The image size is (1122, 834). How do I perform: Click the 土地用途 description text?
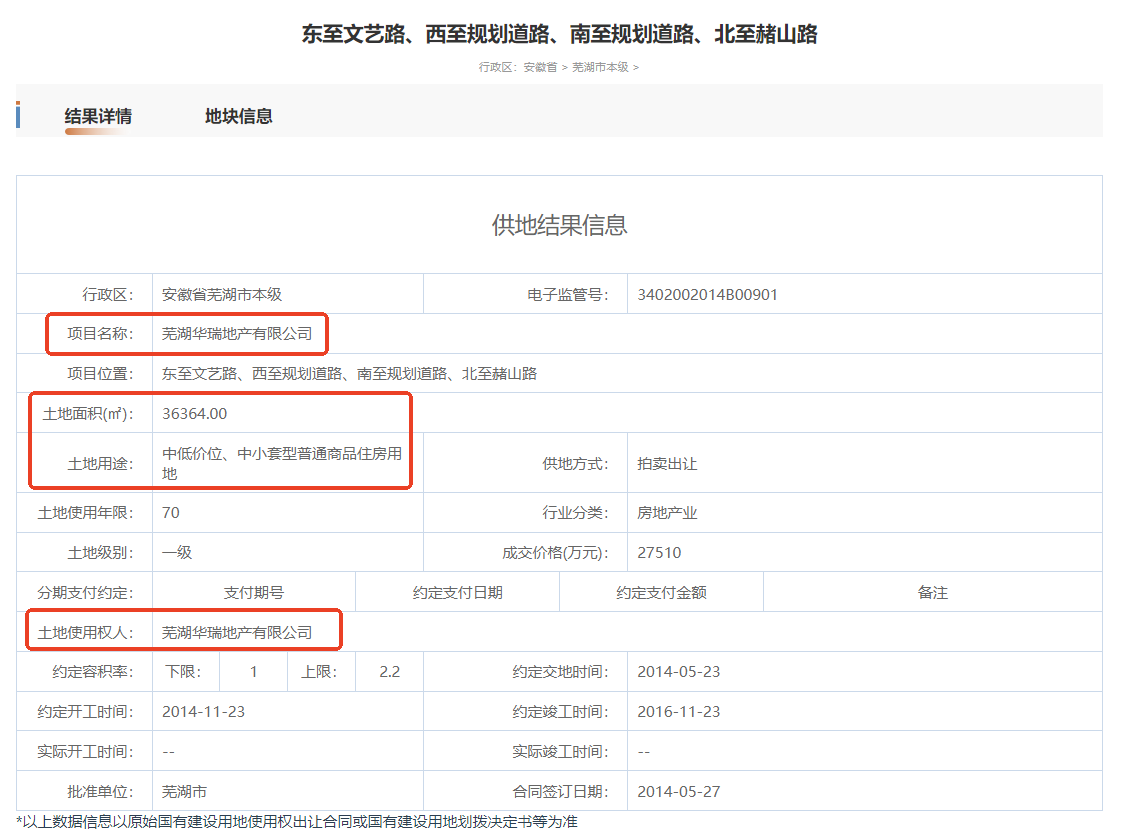(x=282, y=463)
